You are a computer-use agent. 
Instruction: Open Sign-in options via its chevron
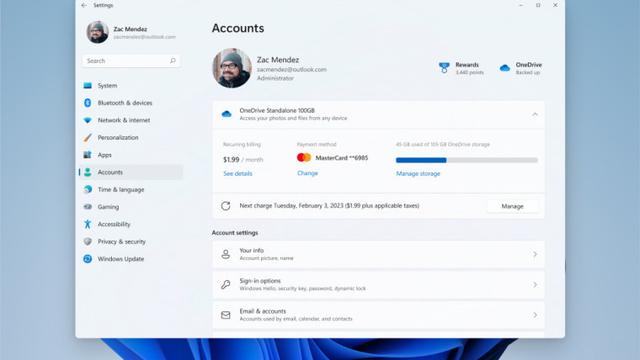535,284
